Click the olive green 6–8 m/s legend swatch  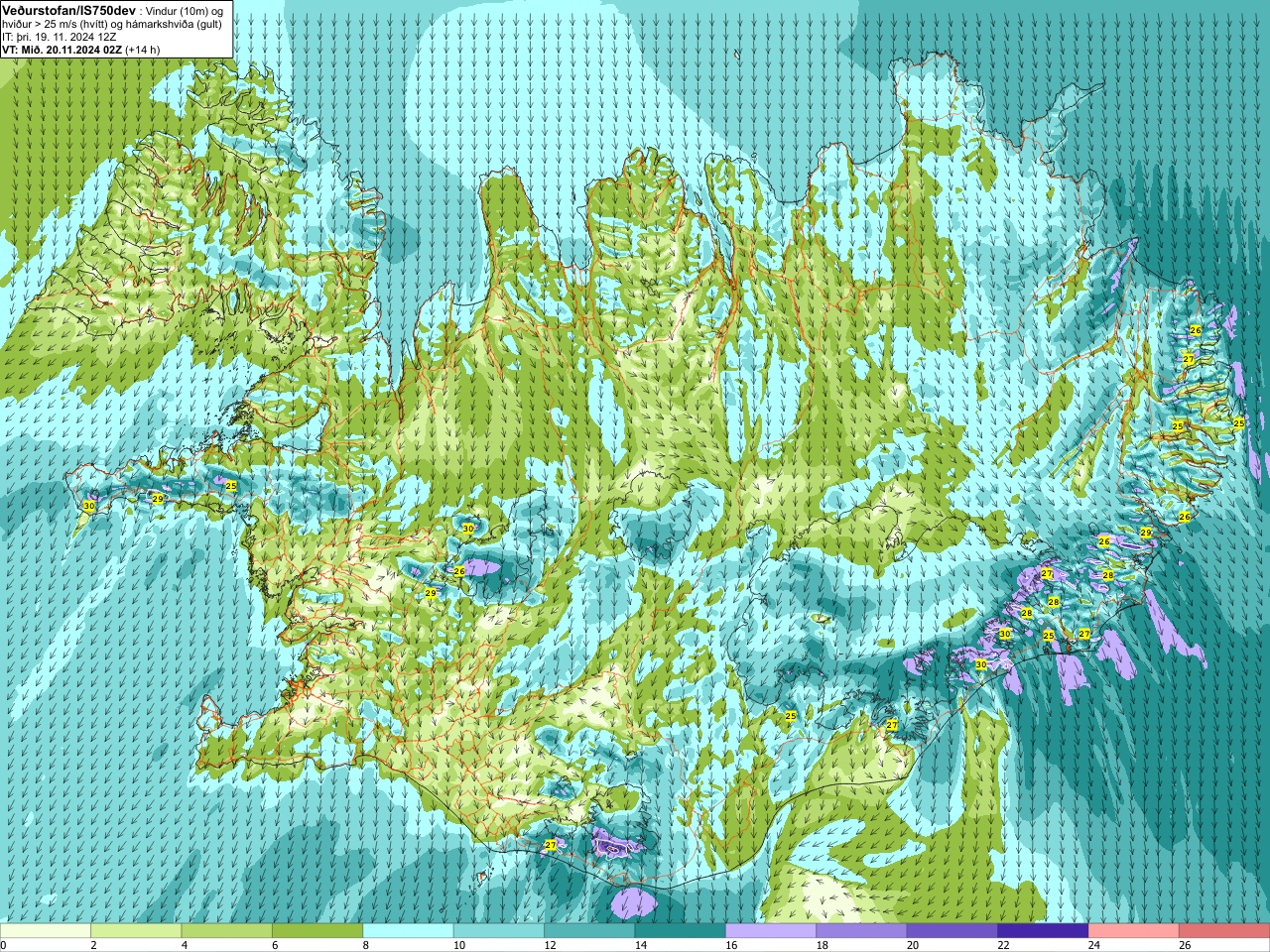coord(317,931)
